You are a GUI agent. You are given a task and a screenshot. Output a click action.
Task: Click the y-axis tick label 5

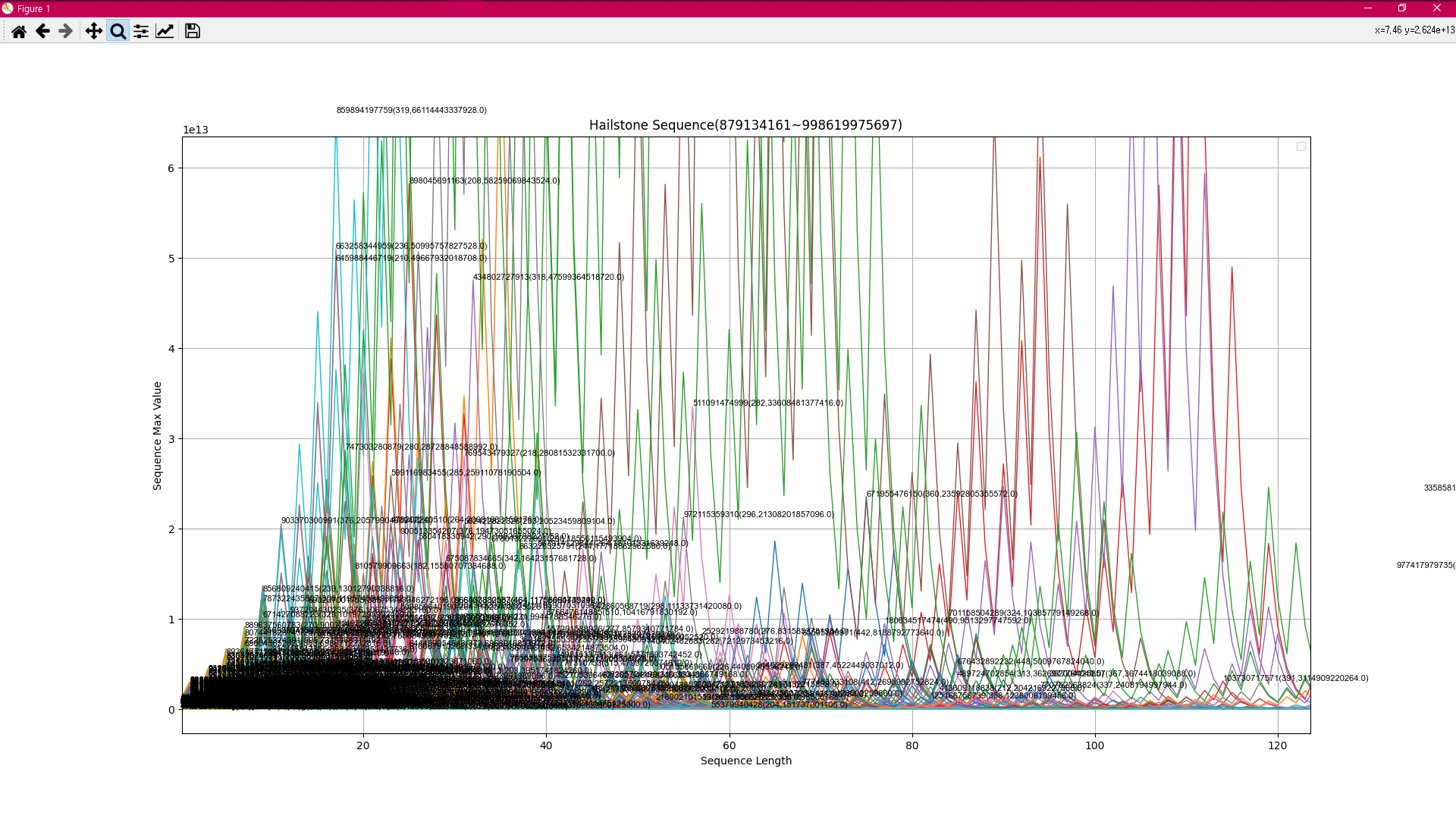click(x=171, y=259)
